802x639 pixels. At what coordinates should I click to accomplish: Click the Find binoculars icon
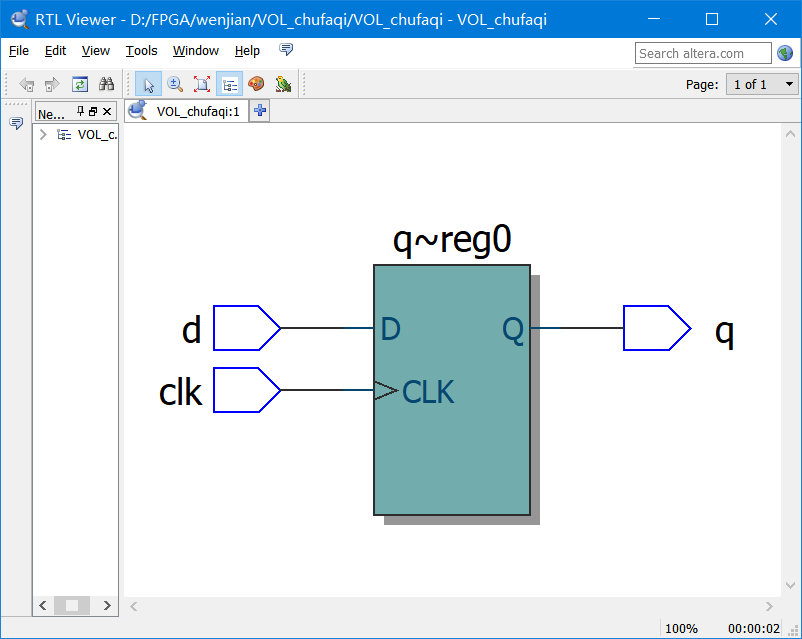106,84
